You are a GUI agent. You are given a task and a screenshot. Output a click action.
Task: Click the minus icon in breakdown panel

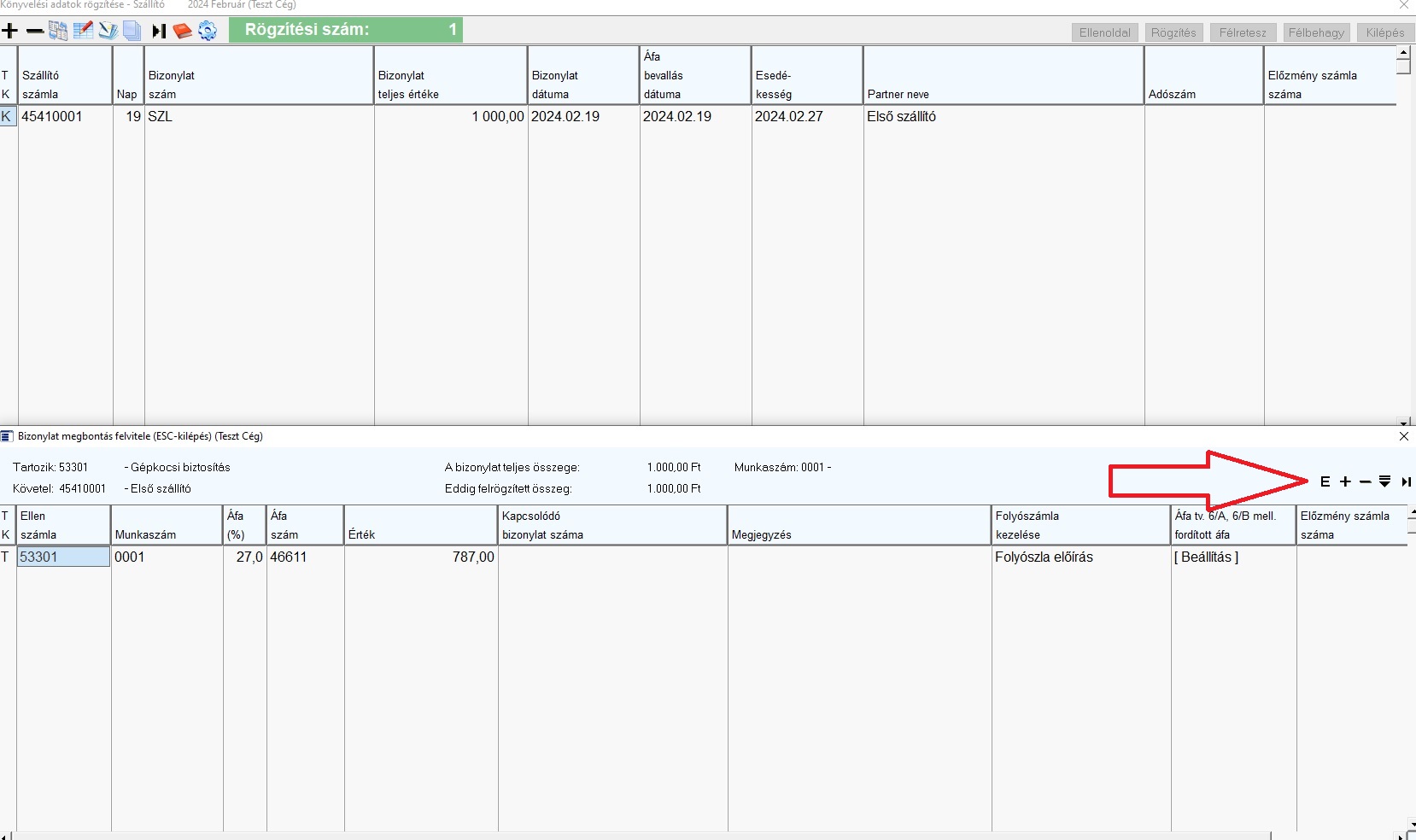coord(1365,482)
